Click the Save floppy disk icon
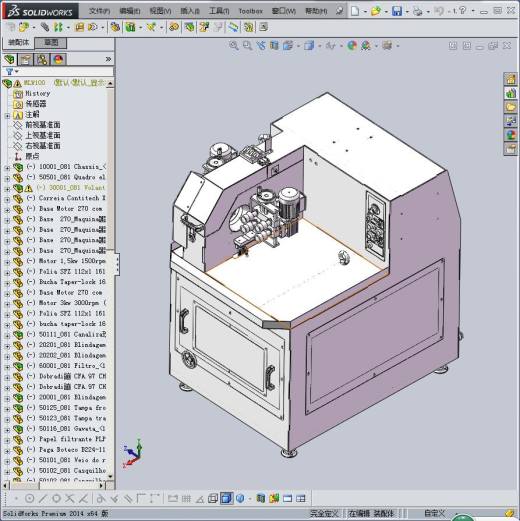Image resolution: width=520 pixels, height=521 pixels. (x=397, y=11)
